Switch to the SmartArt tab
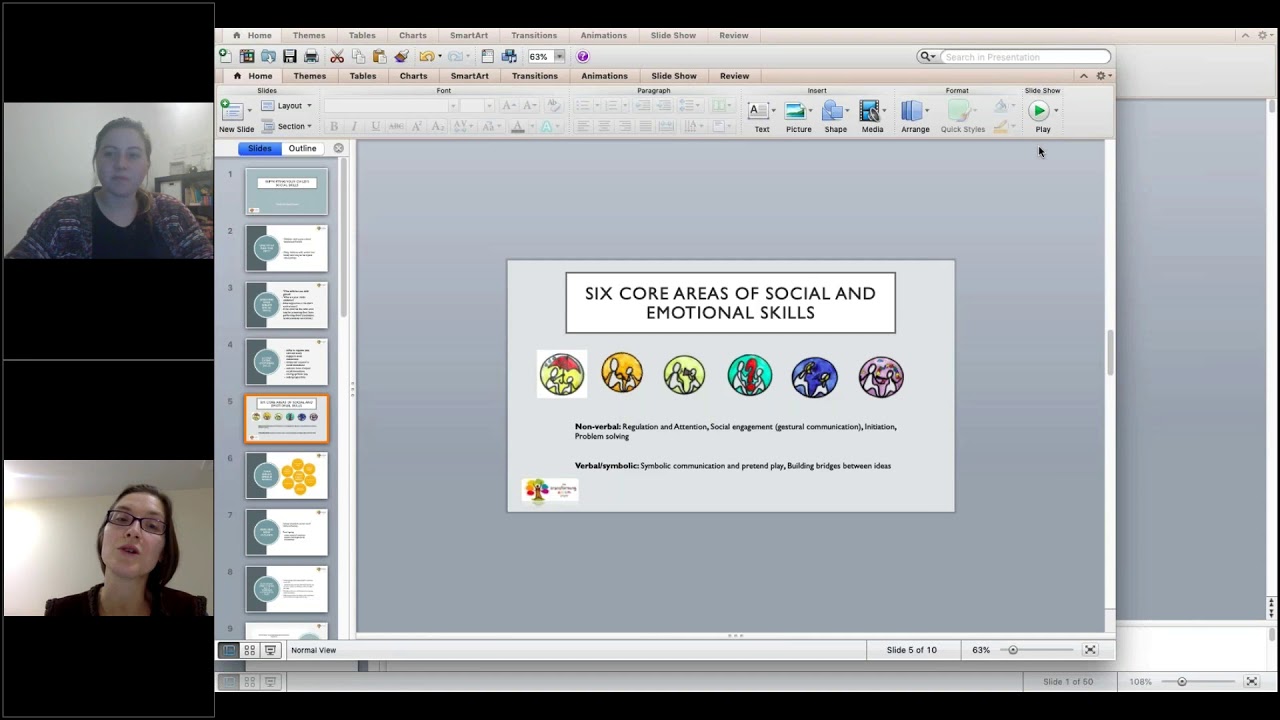This screenshot has width=1280, height=720. coord(469,76)
